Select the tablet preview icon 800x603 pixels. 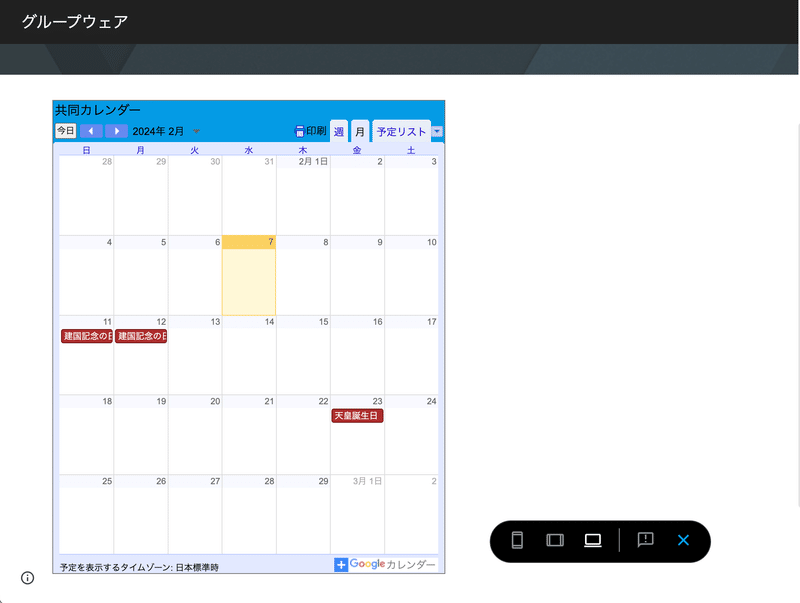pos(555,540)
